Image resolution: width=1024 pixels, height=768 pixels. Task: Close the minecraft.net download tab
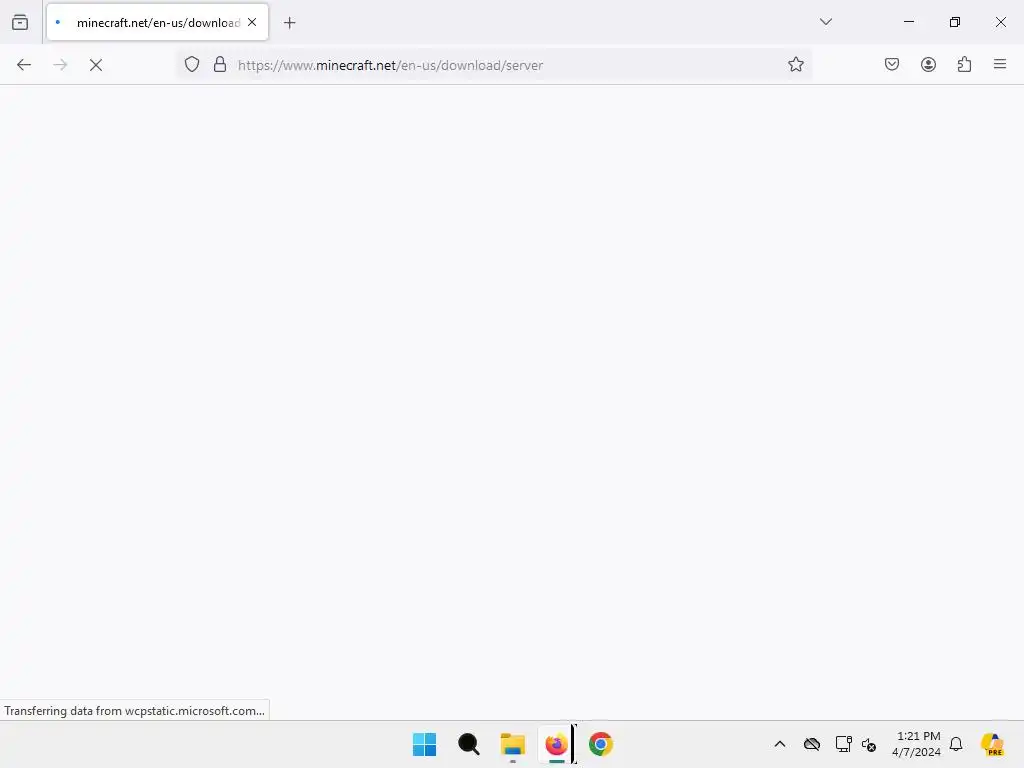click(x=252, y=22)
